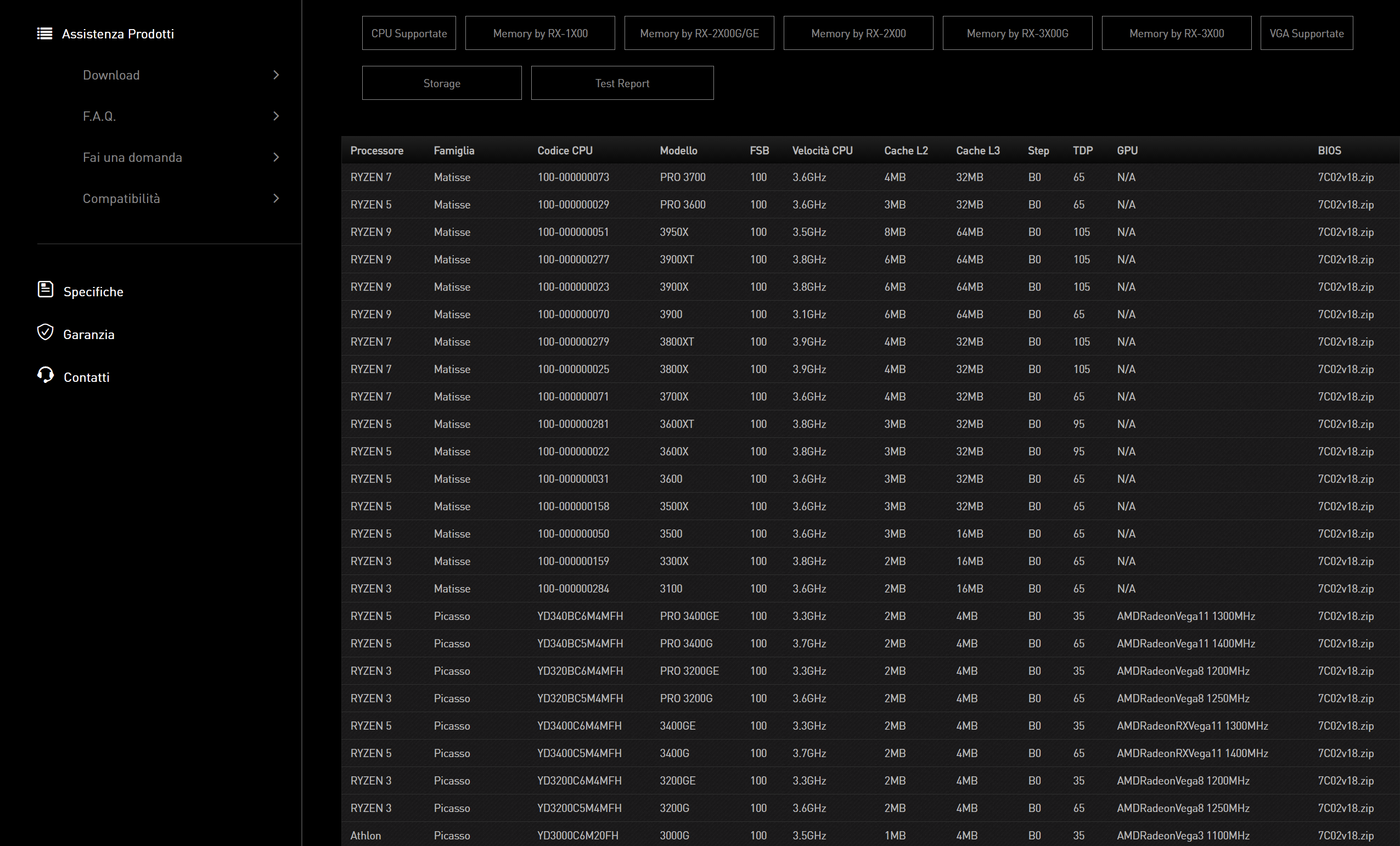Select the Storage tab

pos(442,83)
